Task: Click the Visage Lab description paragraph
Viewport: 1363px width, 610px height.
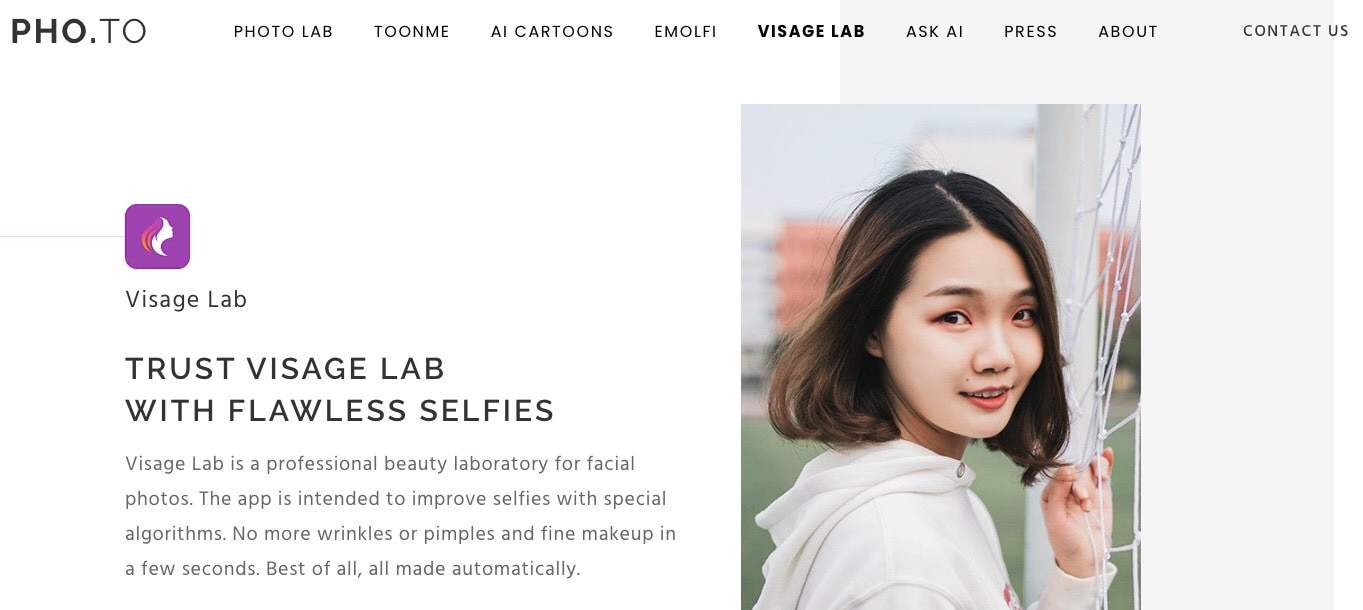Action: pyautogui.click(x=400, y=516)
